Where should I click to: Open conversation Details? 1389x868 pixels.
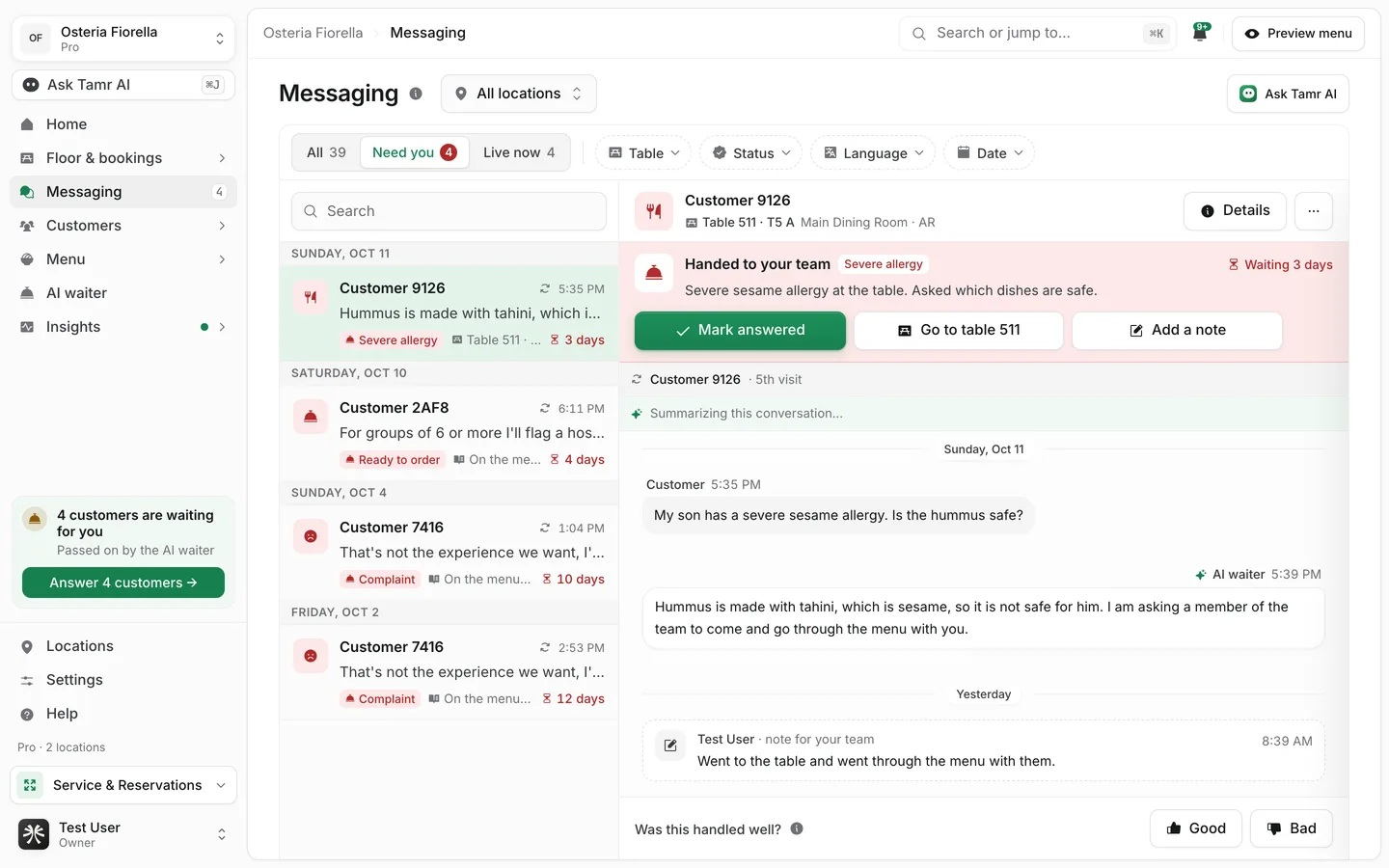[1235, 210]
